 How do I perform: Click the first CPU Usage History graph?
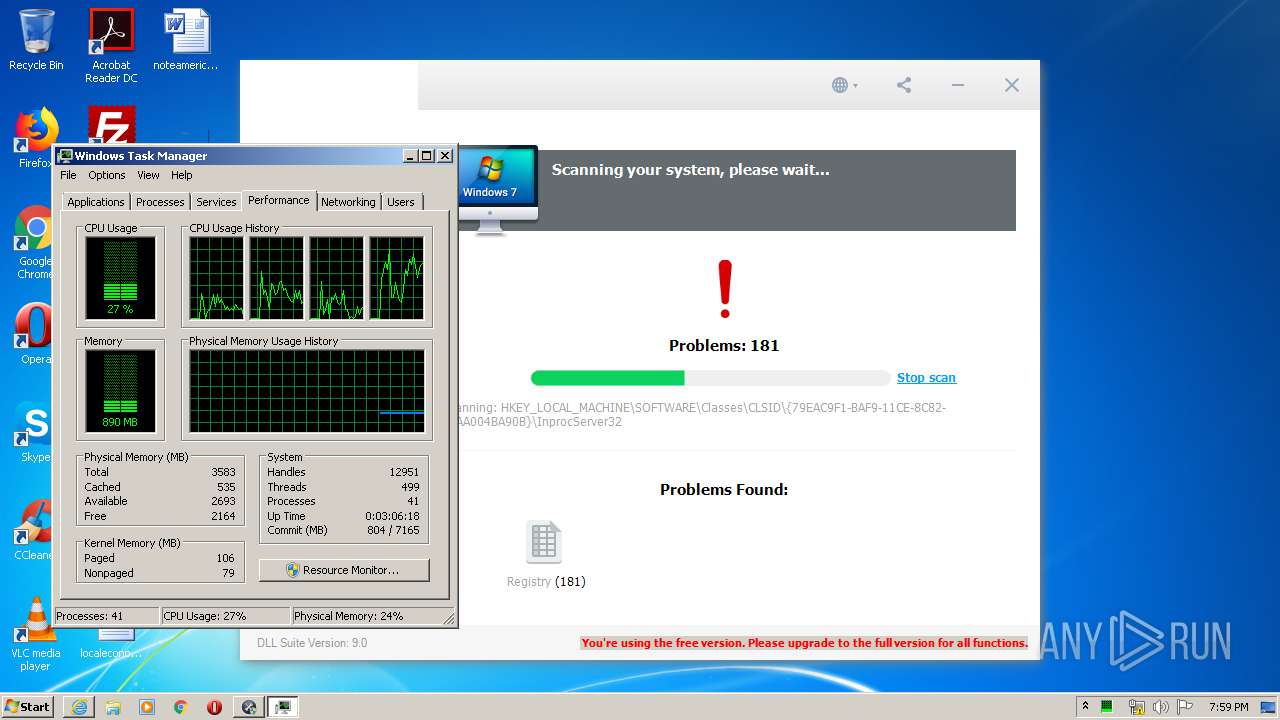point(216,278)
